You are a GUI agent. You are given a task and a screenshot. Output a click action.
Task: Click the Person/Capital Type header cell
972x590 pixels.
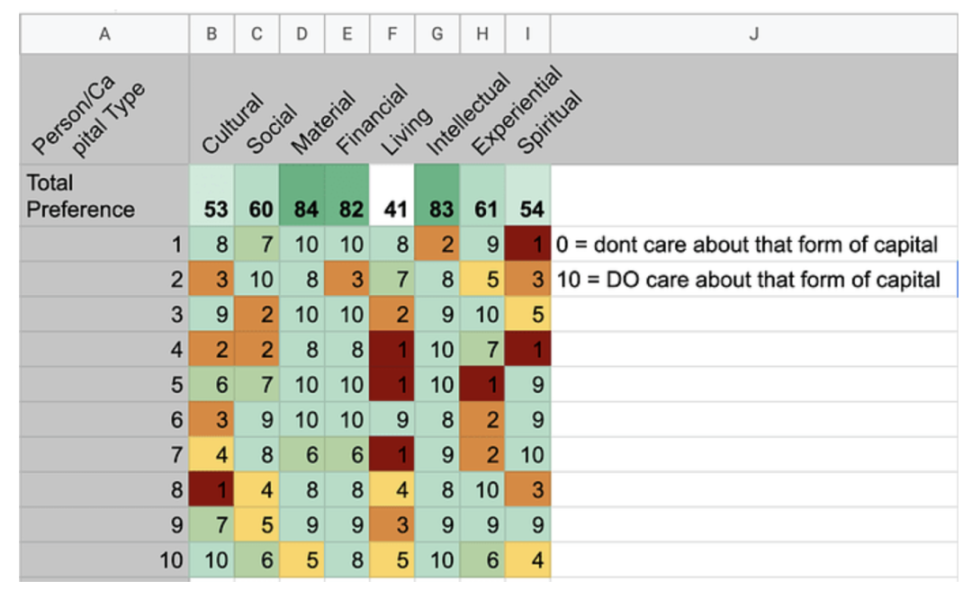pos(105,109)
